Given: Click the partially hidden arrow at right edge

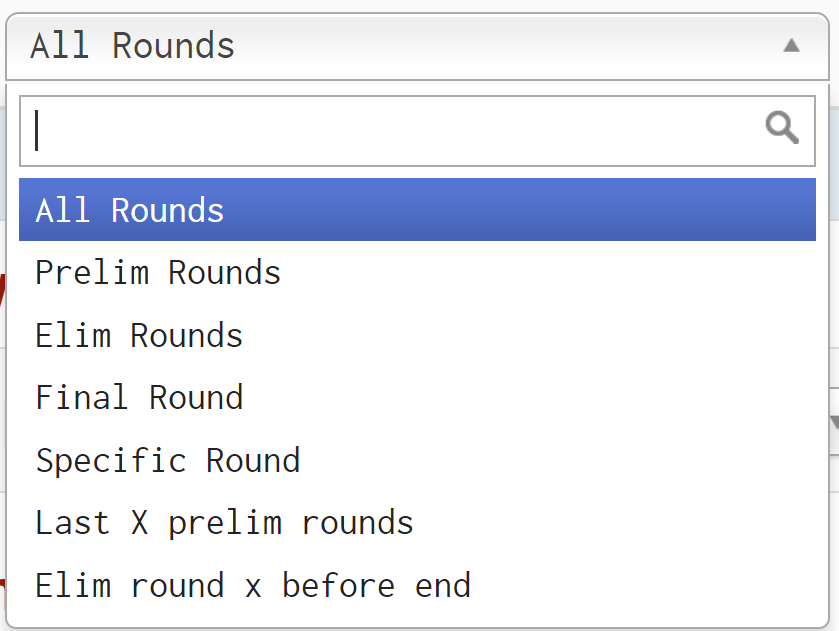Looking at the screenshot, I should (833, 422).
